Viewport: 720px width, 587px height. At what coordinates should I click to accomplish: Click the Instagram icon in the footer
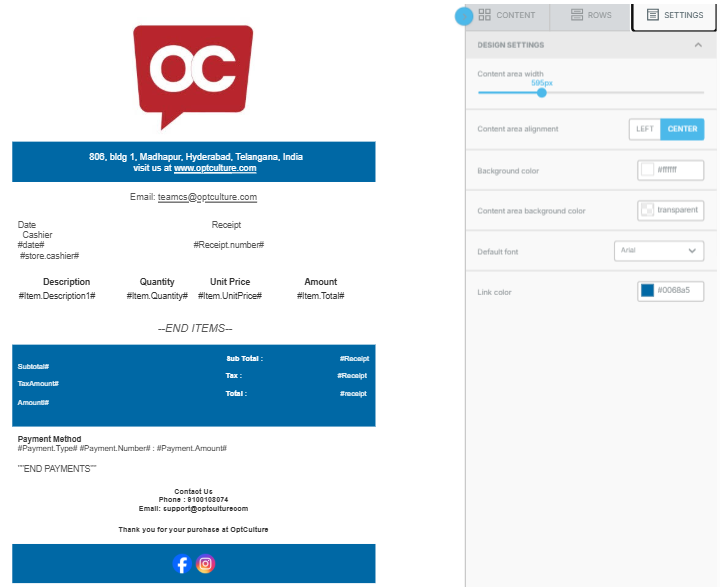point(205,564)
